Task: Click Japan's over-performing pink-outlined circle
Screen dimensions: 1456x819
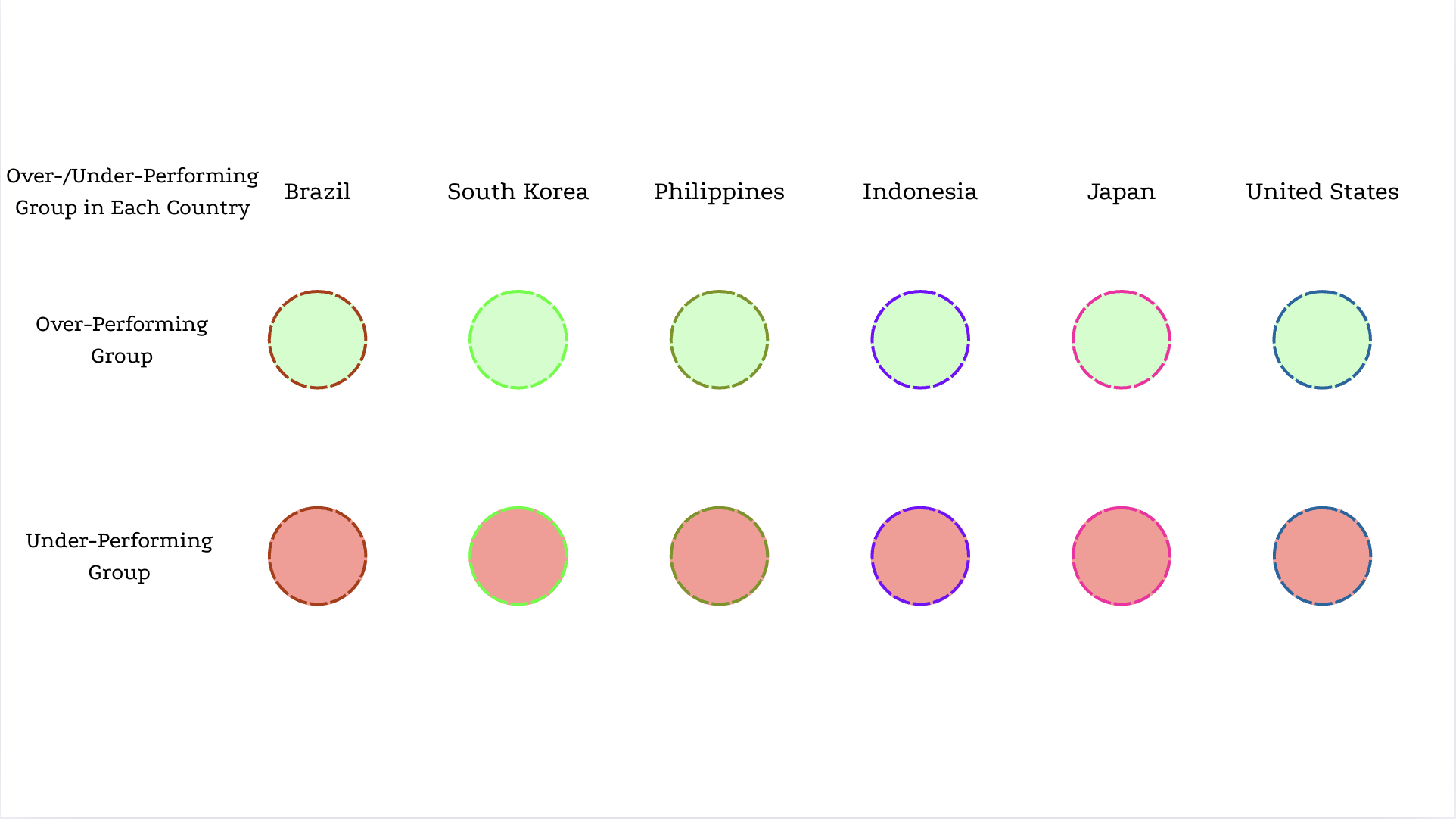Action: click(x=1122, y=340)
